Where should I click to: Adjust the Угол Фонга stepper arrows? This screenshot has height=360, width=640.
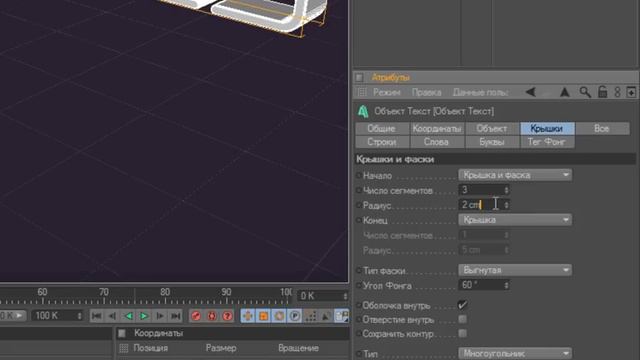point(507,285)
